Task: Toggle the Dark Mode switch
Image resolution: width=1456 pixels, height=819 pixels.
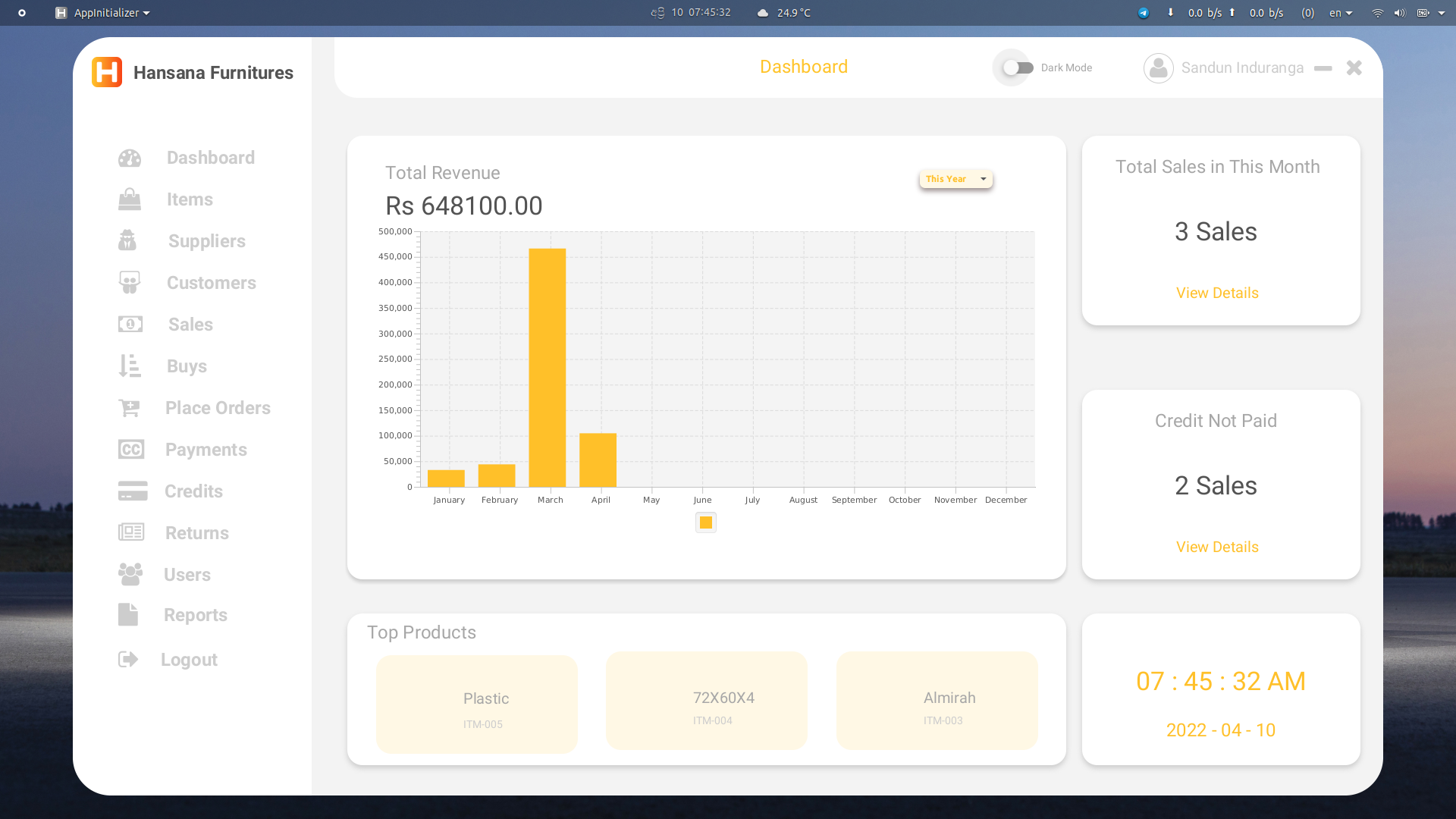Action: [x=1014, y=67]
